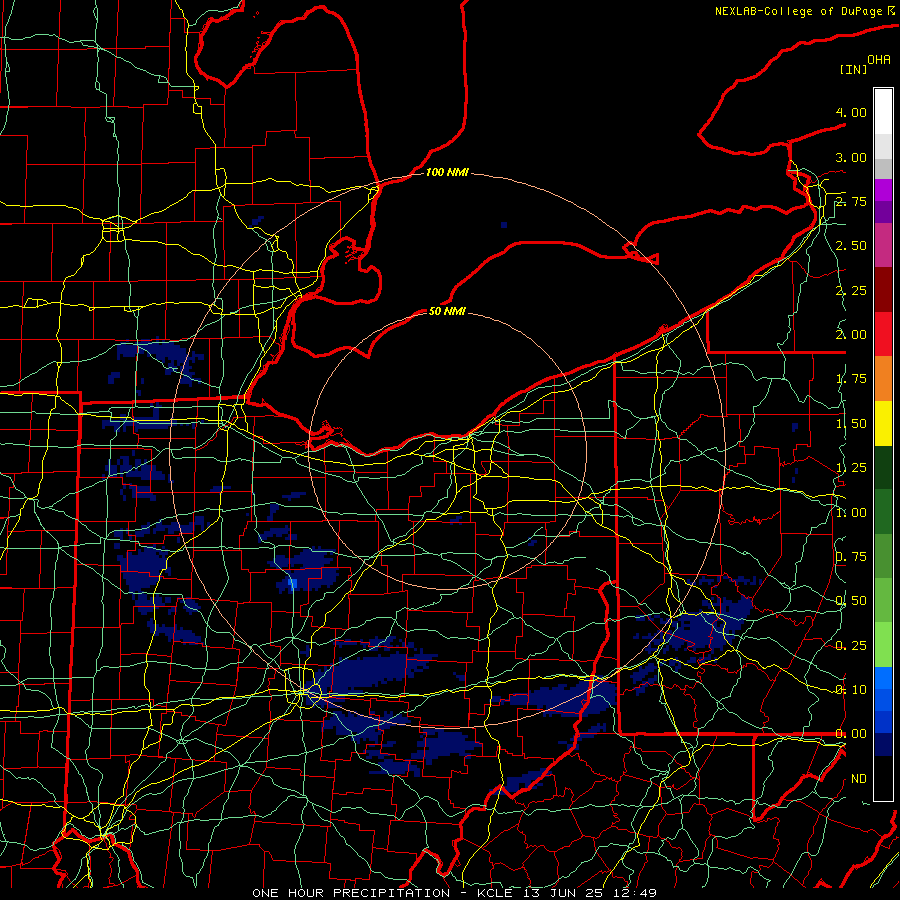Select the bright red swatch beside 2.00

pos(883,334)
